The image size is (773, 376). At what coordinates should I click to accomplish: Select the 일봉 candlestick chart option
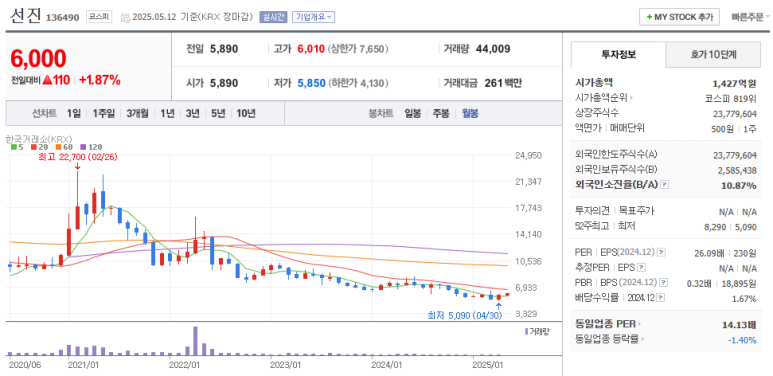pyautogui.click(x=413, y=113)
